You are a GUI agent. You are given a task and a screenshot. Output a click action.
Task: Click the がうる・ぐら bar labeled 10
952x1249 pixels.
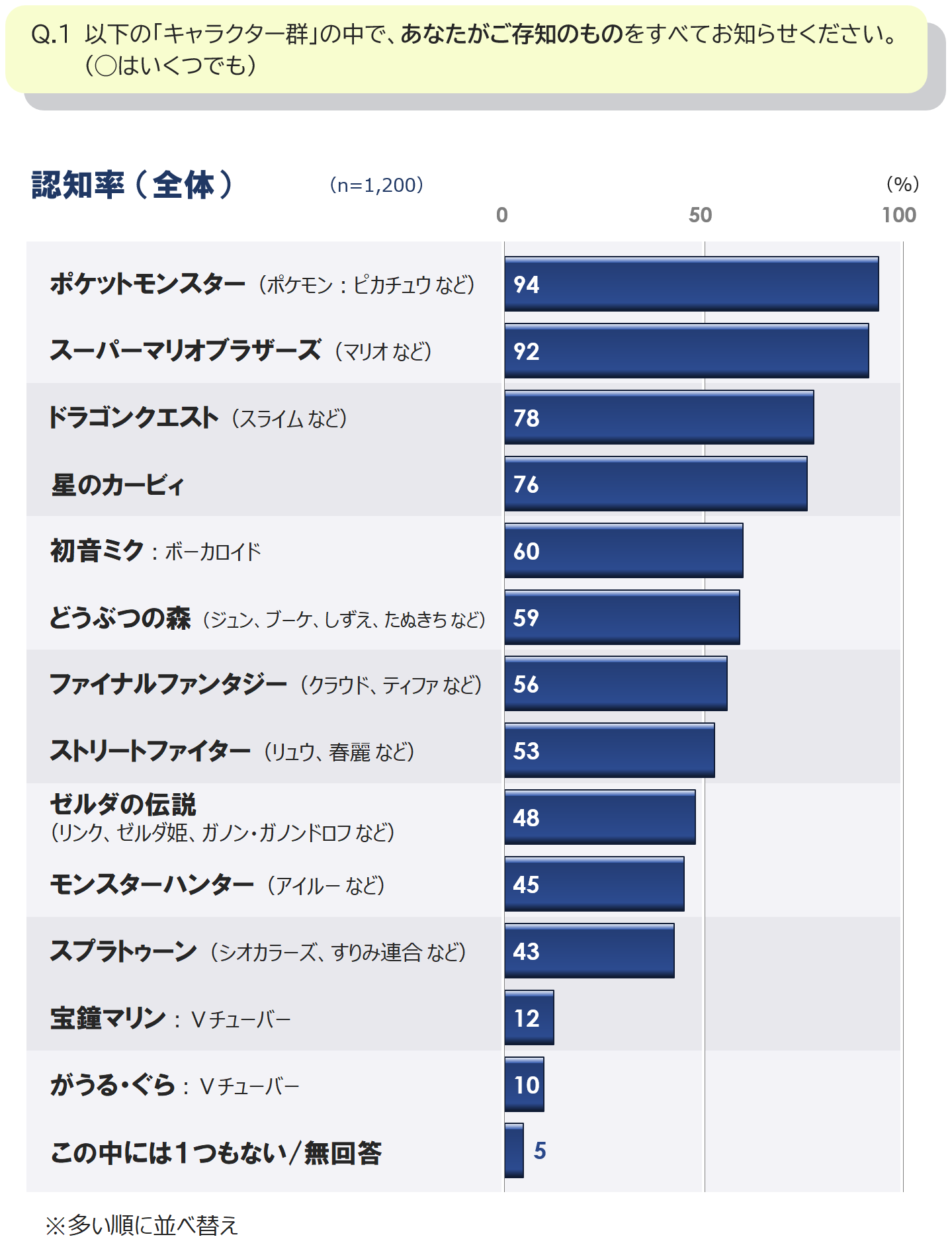click(524, 1084)
